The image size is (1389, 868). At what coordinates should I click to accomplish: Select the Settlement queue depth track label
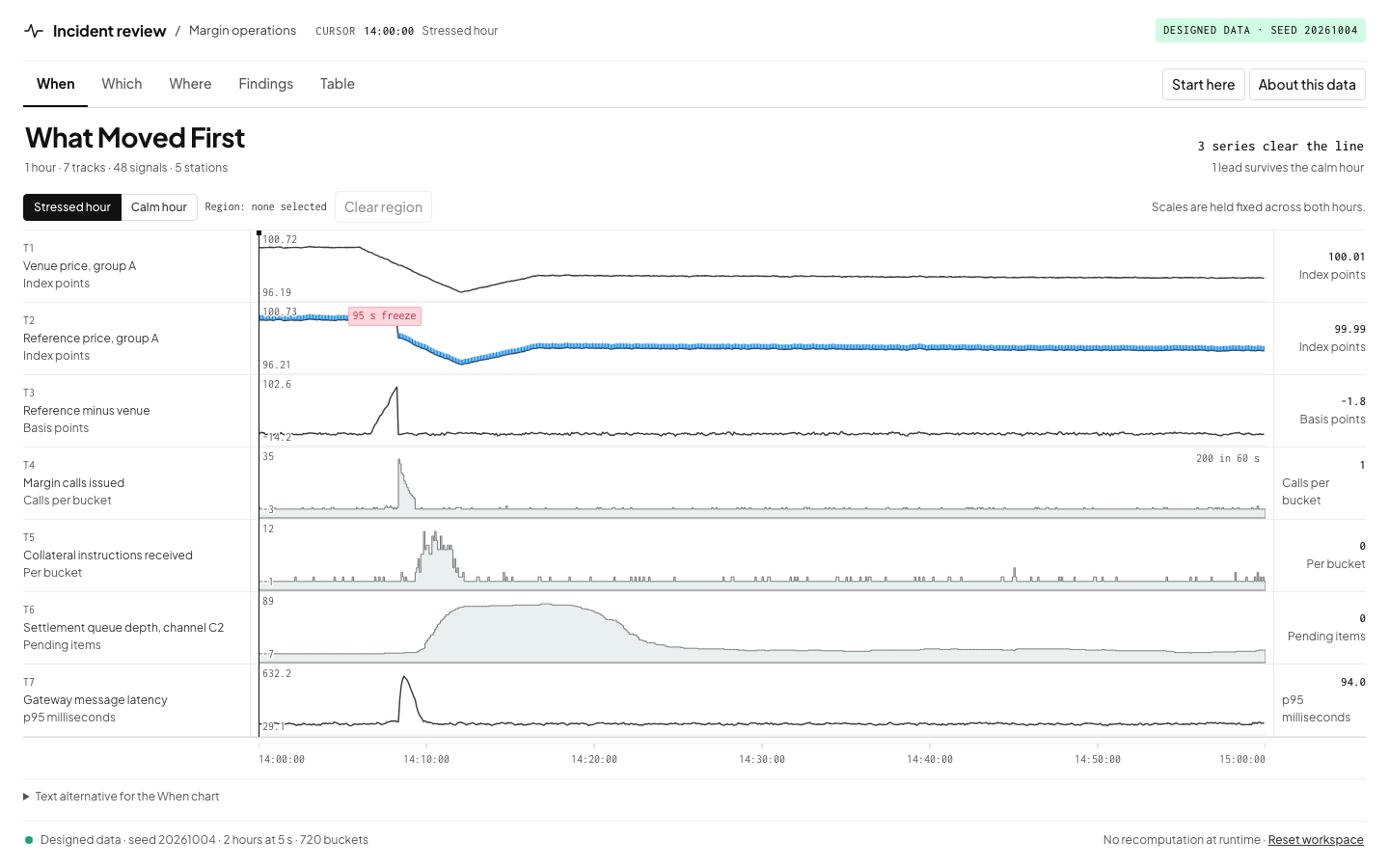[x=123, y=628]
